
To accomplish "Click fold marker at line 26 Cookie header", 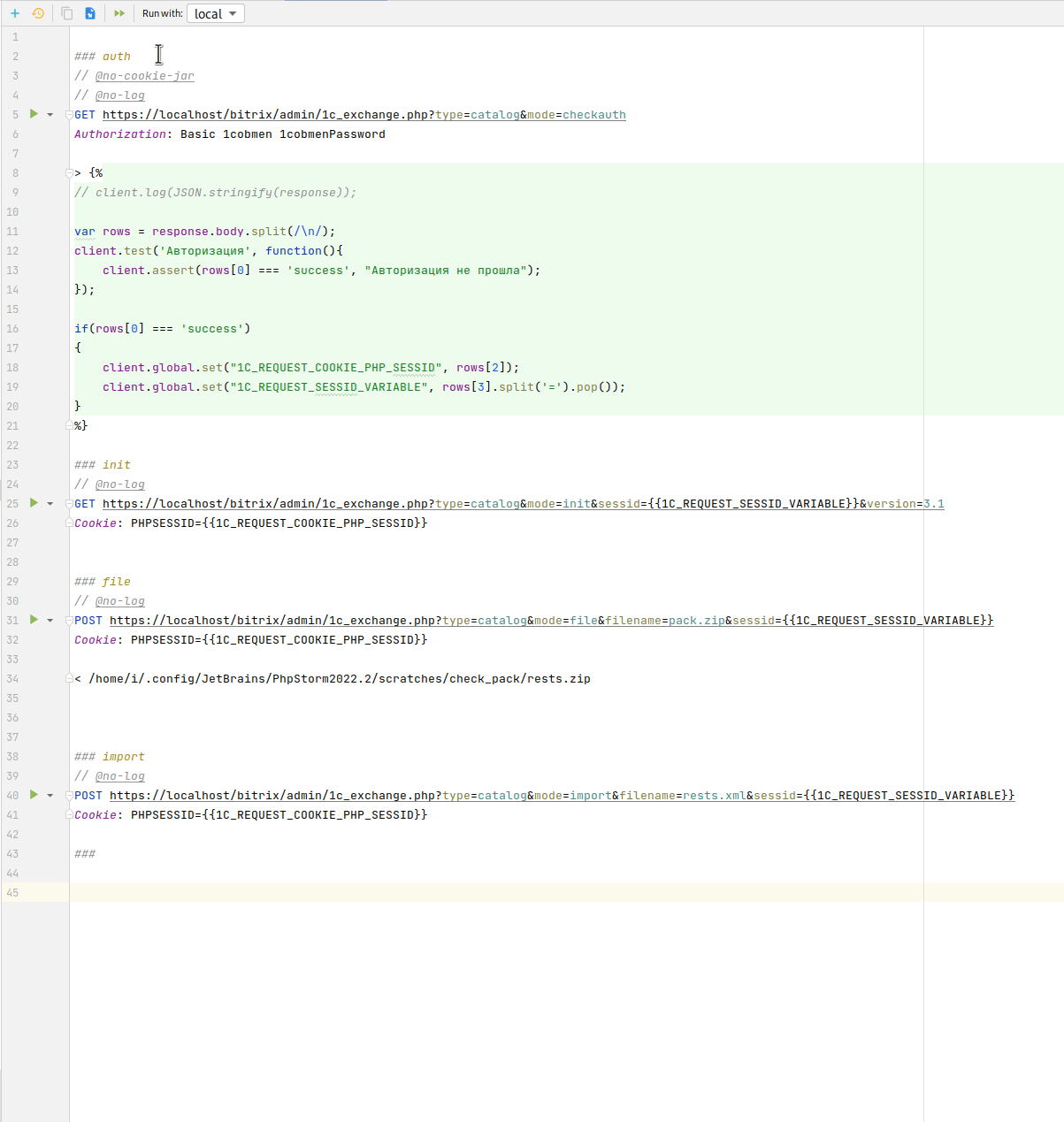I will click(x=69, y=523).
